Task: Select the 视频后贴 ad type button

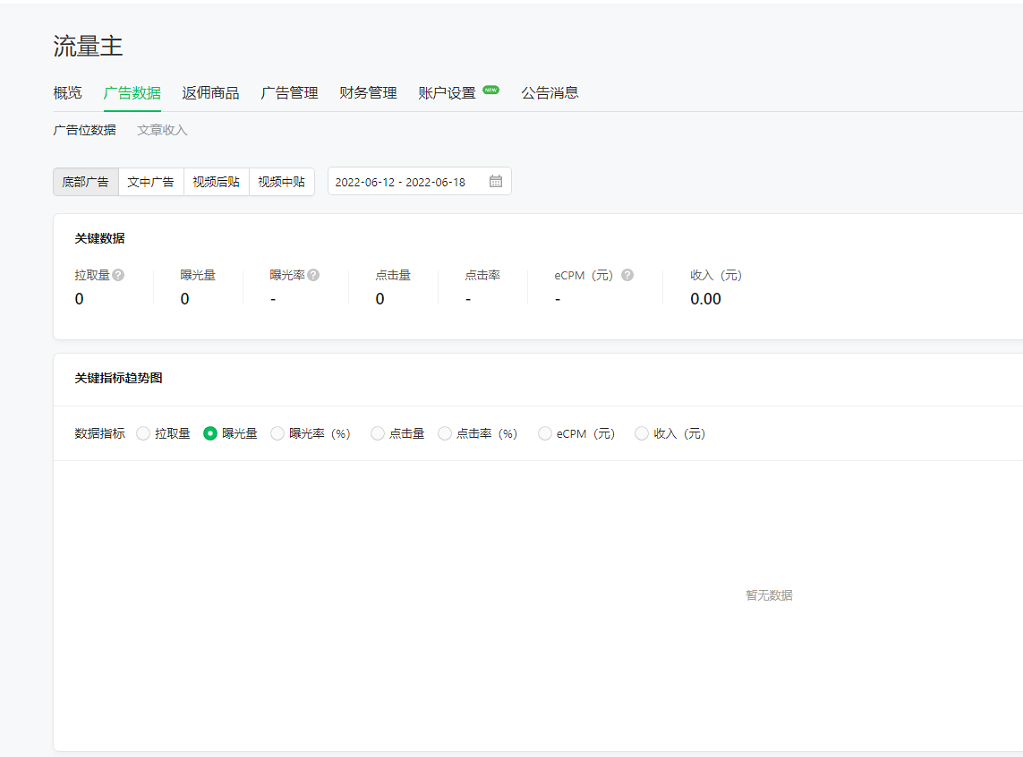Action: 216,182
